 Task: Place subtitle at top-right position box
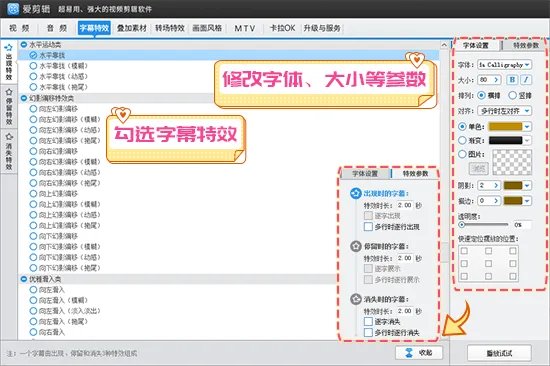coord(513,251)
